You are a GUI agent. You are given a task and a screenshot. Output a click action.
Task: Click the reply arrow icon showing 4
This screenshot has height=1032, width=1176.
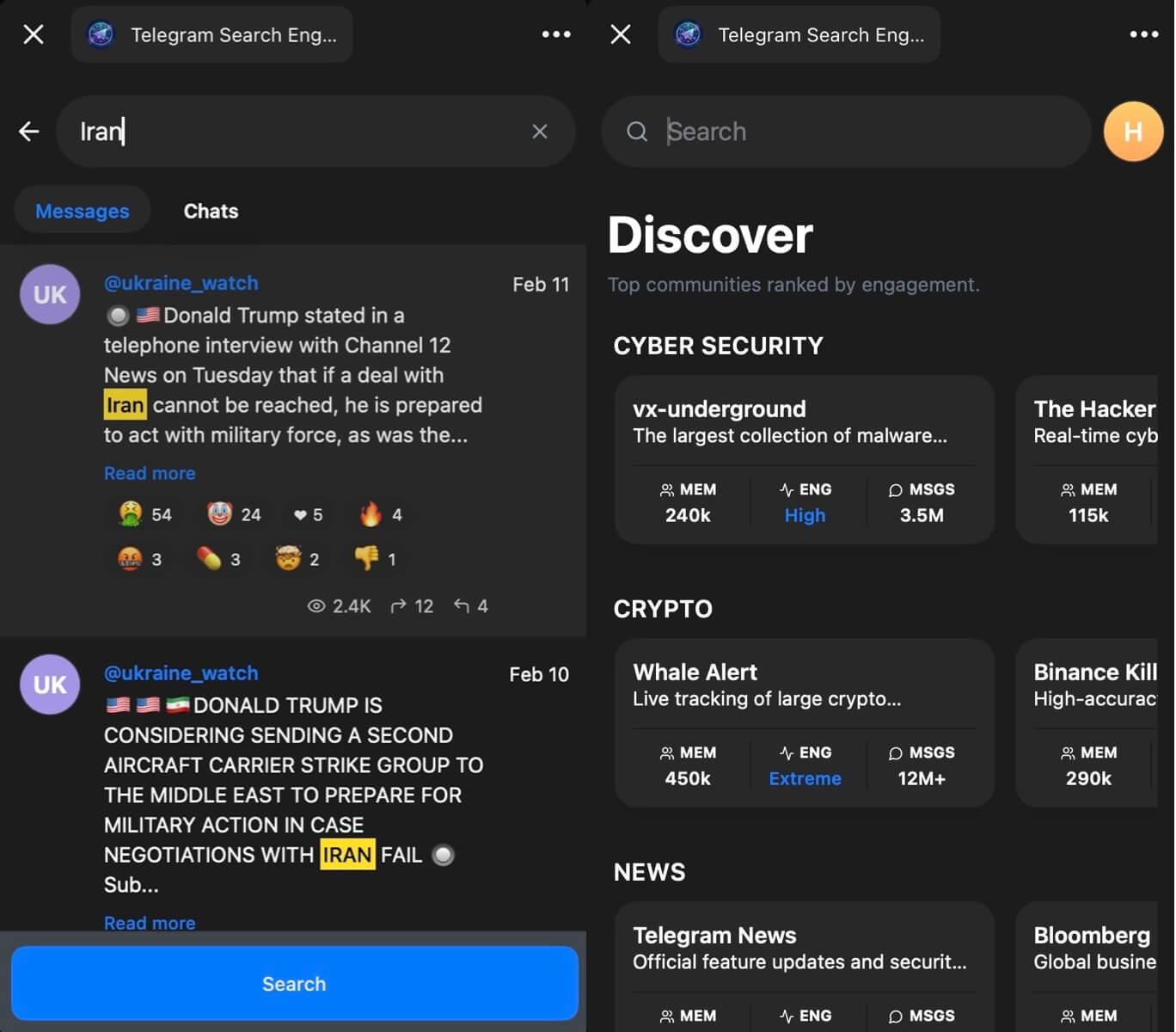(x=462, y=606)
